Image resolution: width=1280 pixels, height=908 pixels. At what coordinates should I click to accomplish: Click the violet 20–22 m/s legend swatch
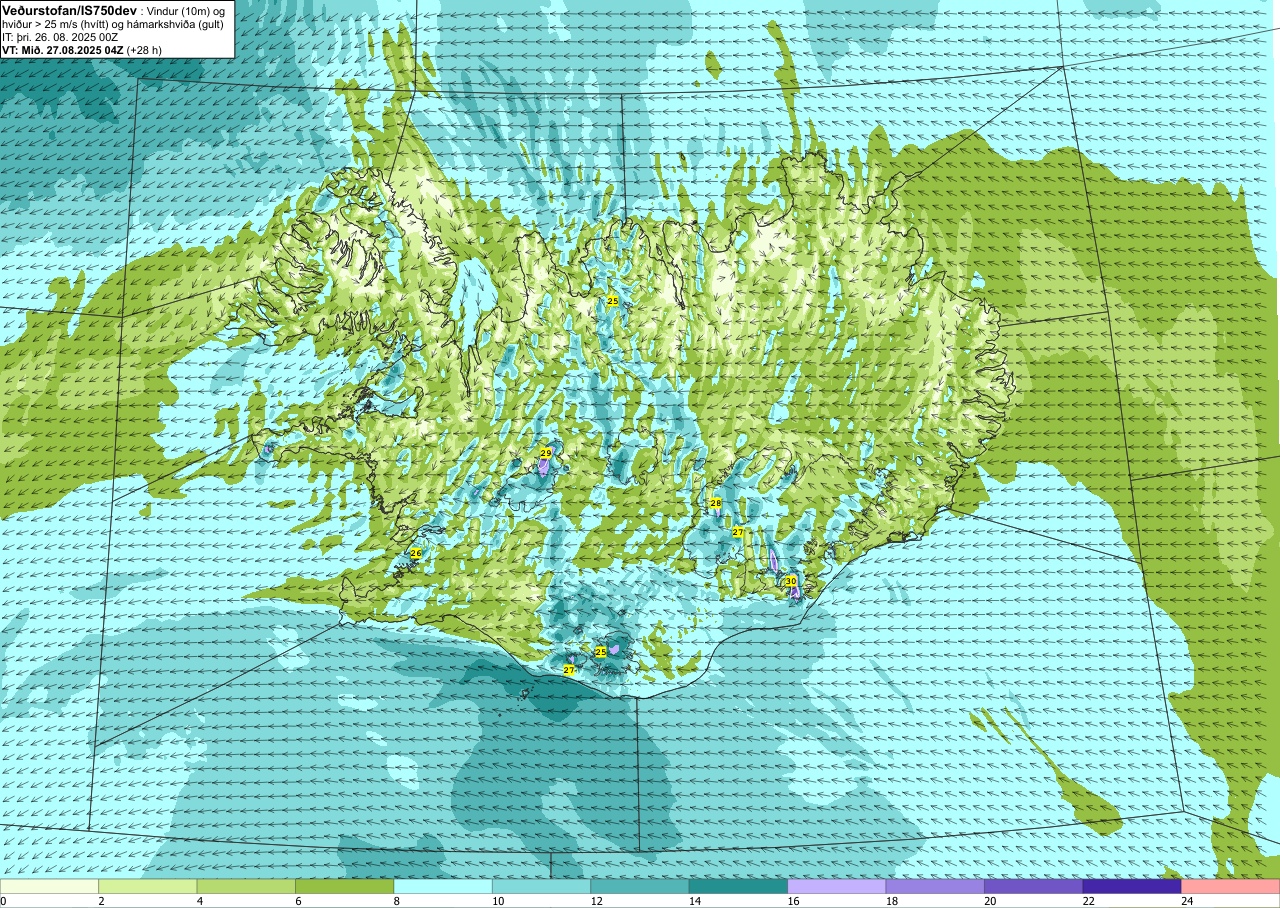pos(1034,886)
